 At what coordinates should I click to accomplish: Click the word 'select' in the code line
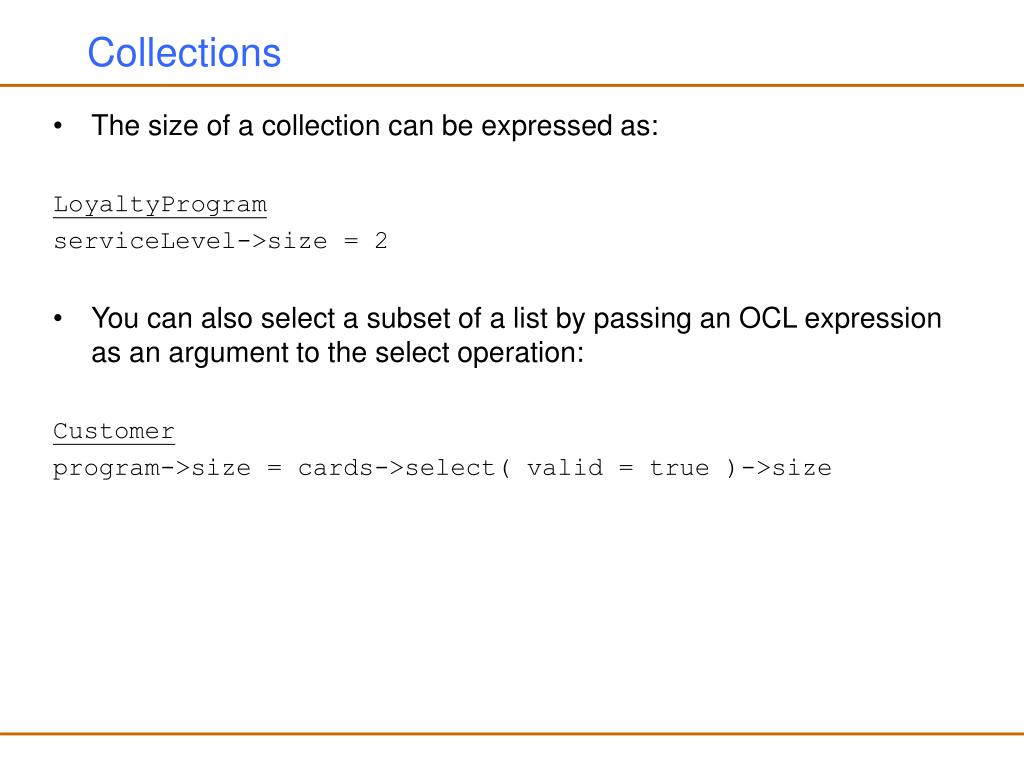(450, 468)
